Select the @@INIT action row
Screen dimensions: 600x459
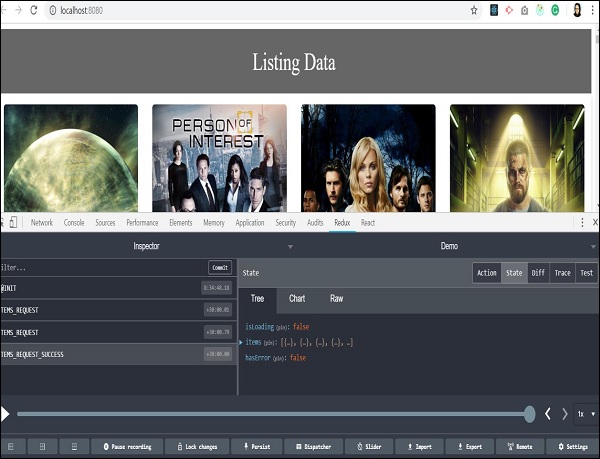click(119, 288)
